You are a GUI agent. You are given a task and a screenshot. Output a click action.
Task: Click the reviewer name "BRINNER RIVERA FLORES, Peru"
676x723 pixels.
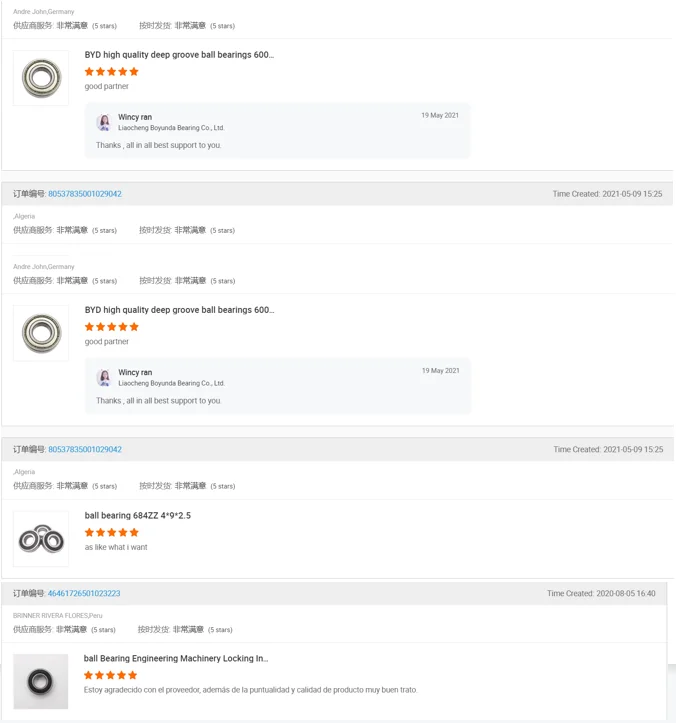point(58,616)
